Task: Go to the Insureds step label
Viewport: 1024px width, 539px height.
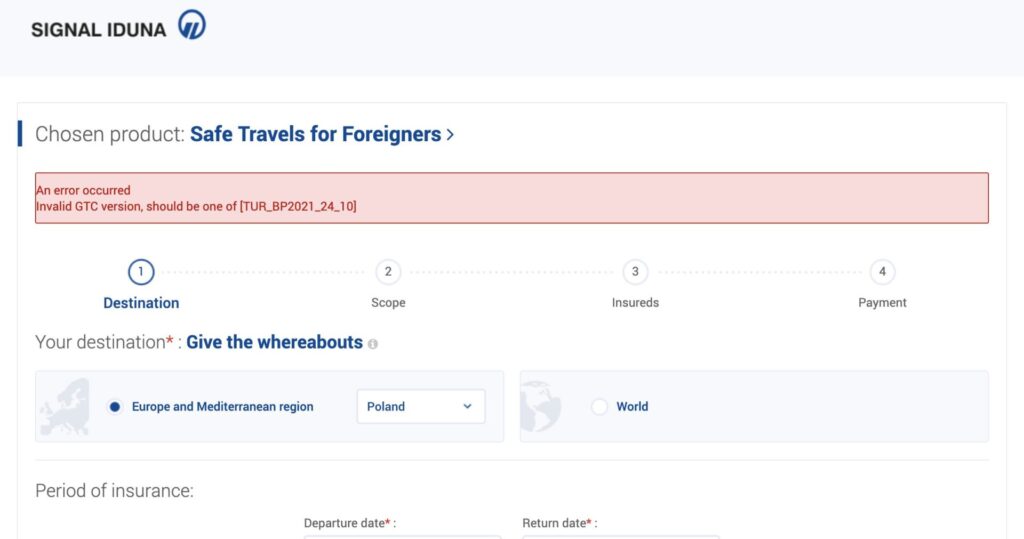Action: click(635, 302)
